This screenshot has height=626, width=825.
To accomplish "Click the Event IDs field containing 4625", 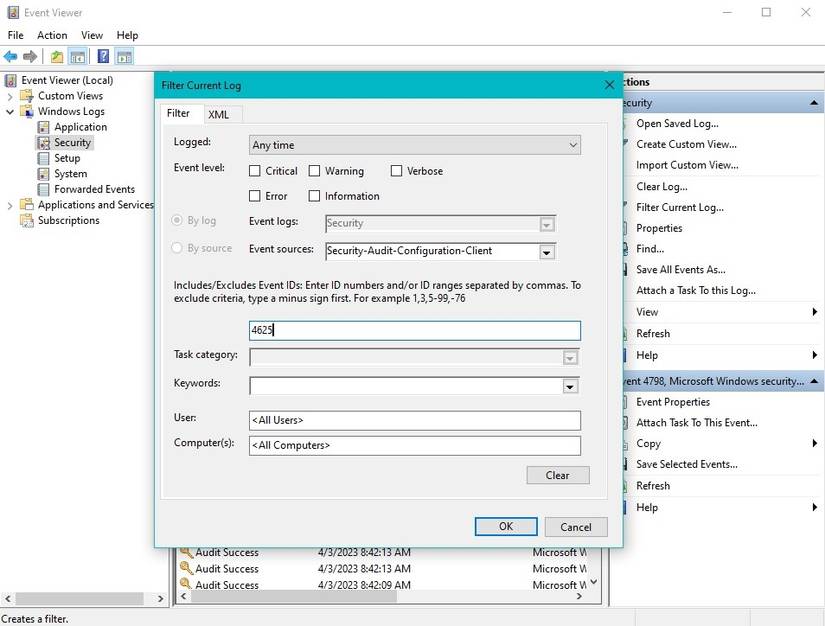I will pos(414,330).
